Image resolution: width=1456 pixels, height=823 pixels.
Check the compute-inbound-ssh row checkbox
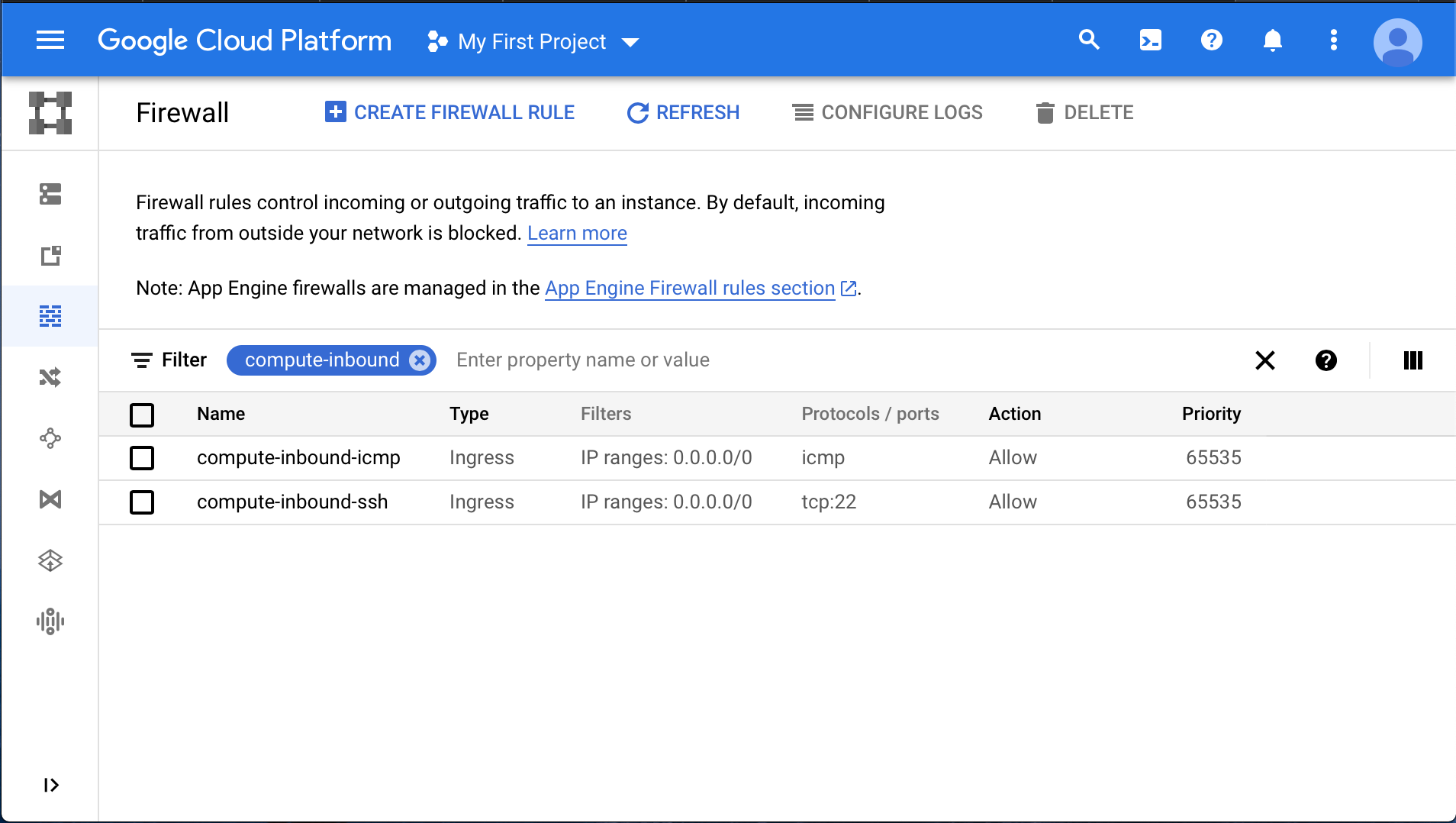[x=142, y=502]
